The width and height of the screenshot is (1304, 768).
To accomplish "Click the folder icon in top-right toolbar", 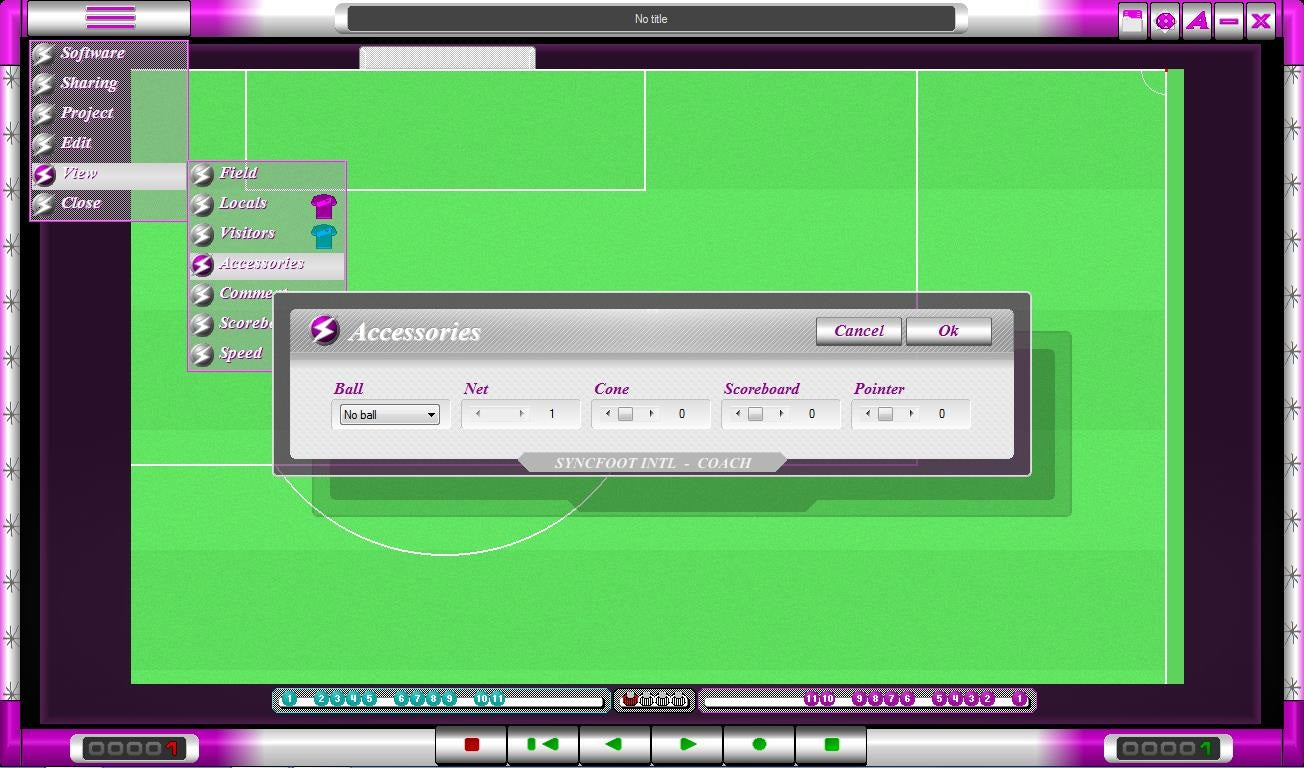I will coord(1133,21).
